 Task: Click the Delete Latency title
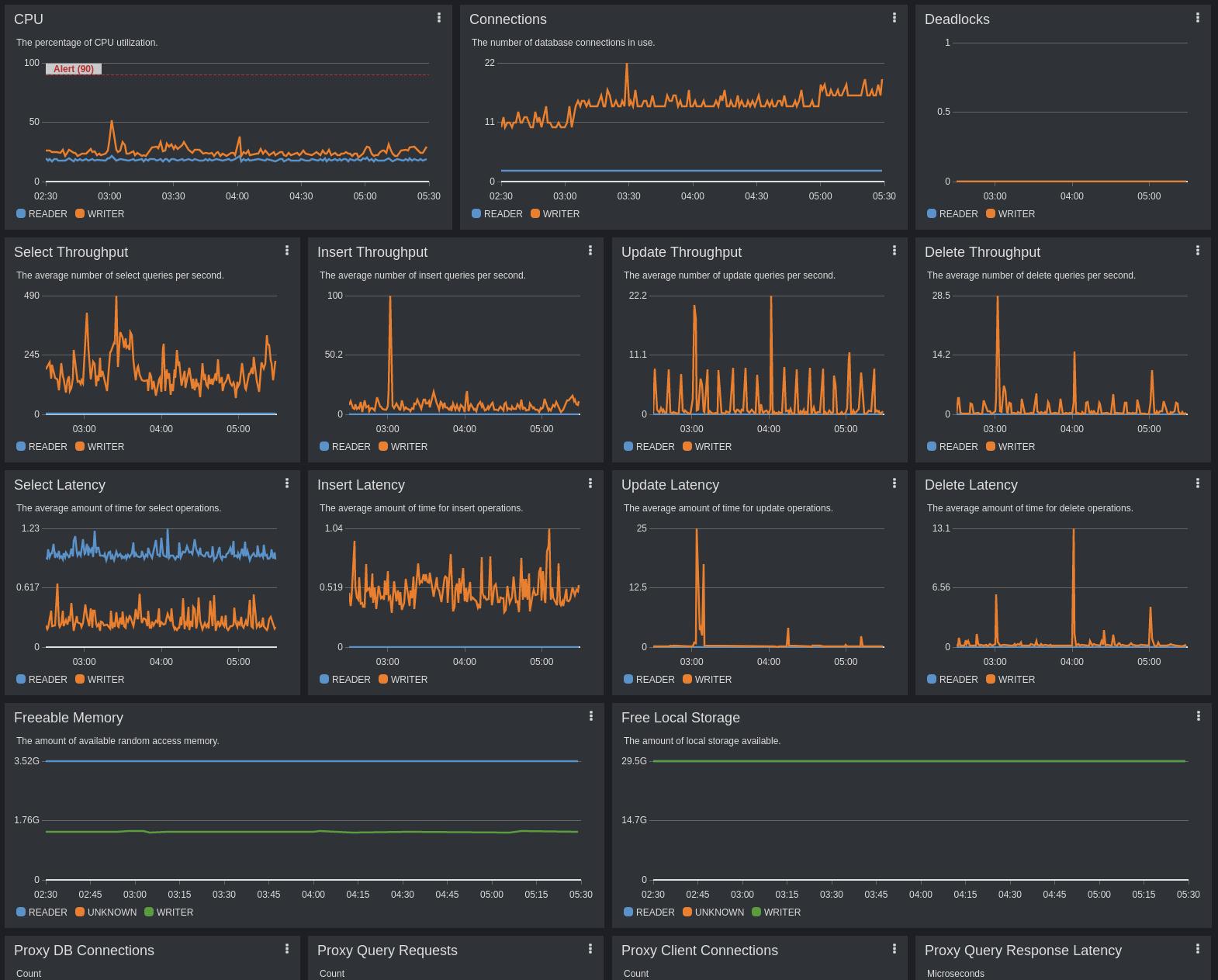click(971, 485)
